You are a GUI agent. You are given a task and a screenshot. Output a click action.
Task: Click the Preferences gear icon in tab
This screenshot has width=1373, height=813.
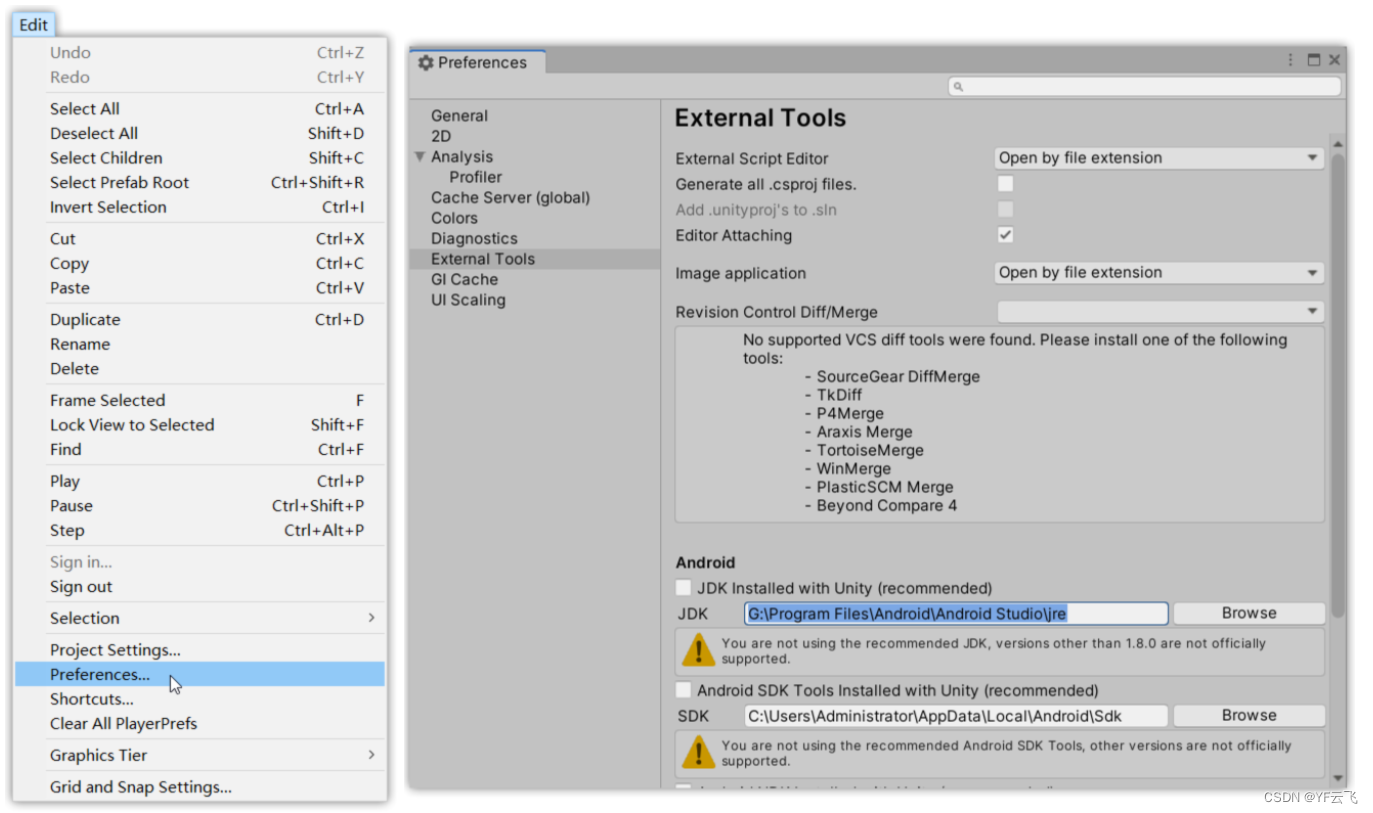(x=426, y=62)
